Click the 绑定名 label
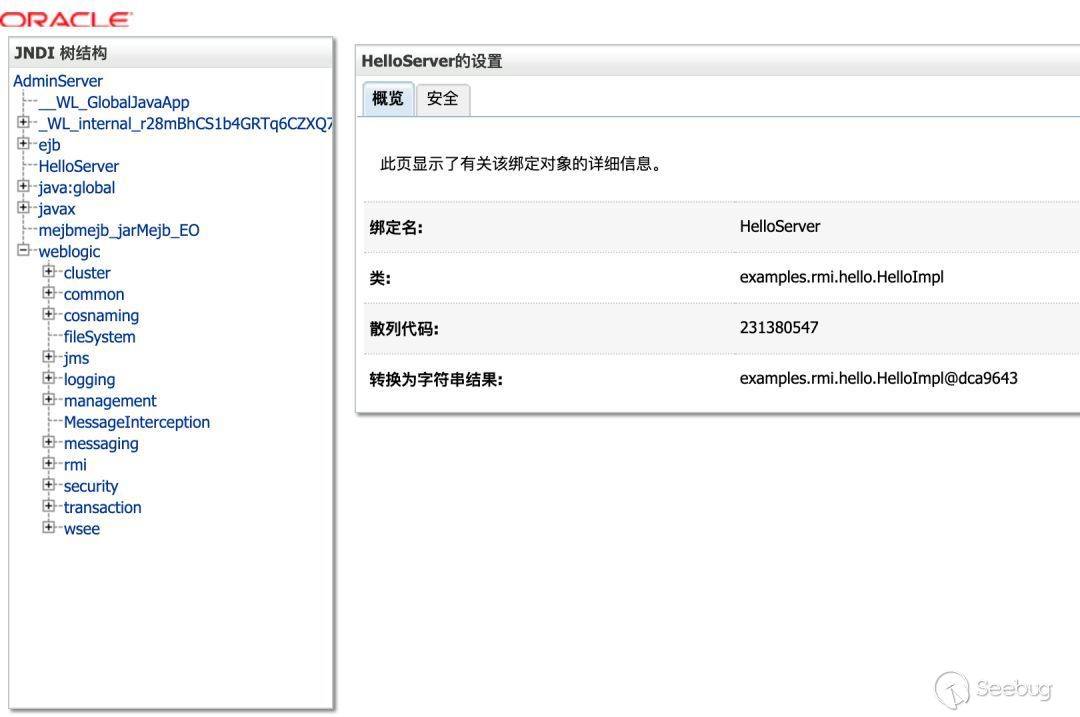This screenshot has height=717, width=1080. (x=396, y=227)
